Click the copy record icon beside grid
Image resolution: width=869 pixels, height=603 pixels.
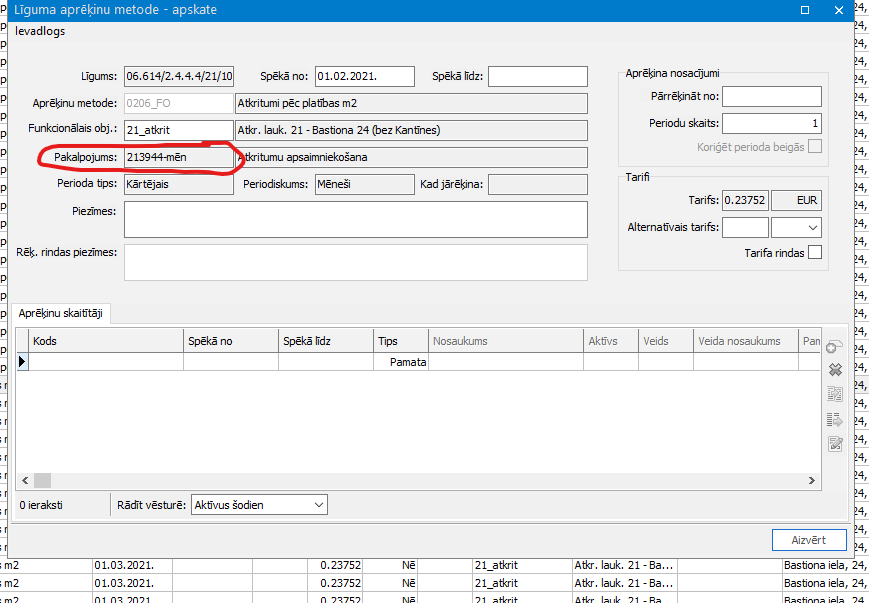(x=836, y=394)
